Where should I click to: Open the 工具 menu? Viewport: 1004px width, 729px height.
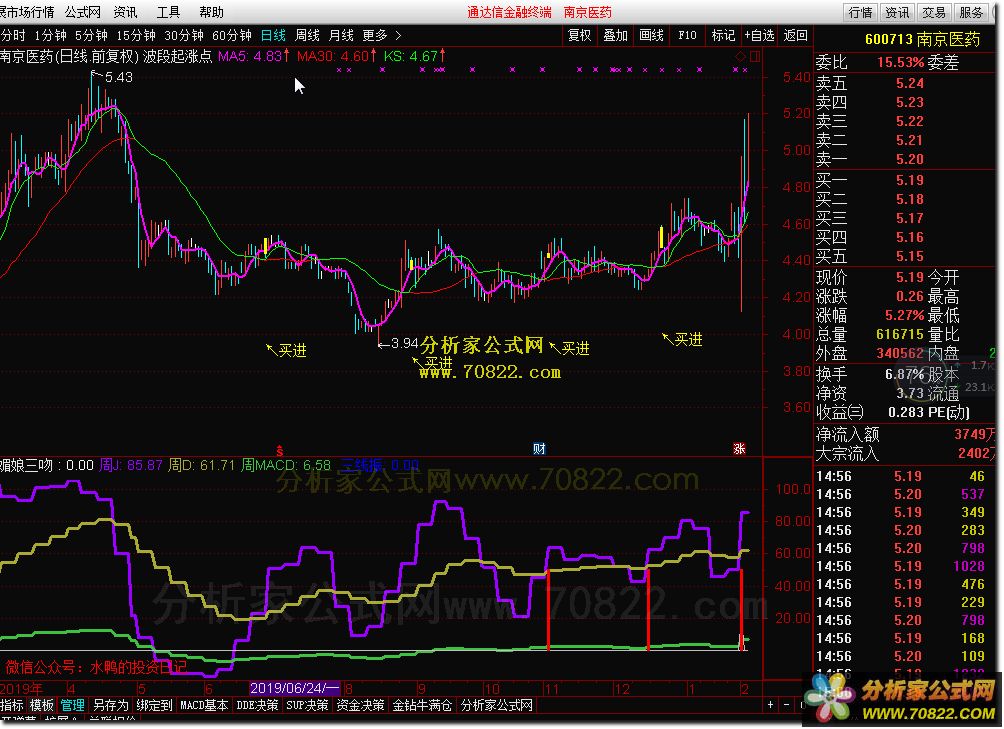point(168,12)
